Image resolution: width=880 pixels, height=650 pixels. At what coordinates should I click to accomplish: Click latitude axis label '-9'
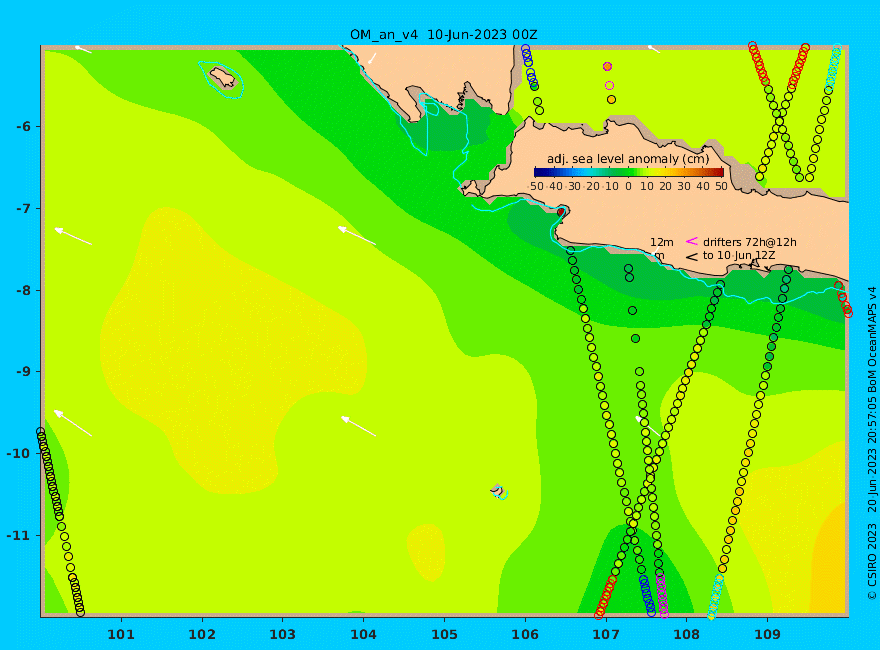point(23,372)
